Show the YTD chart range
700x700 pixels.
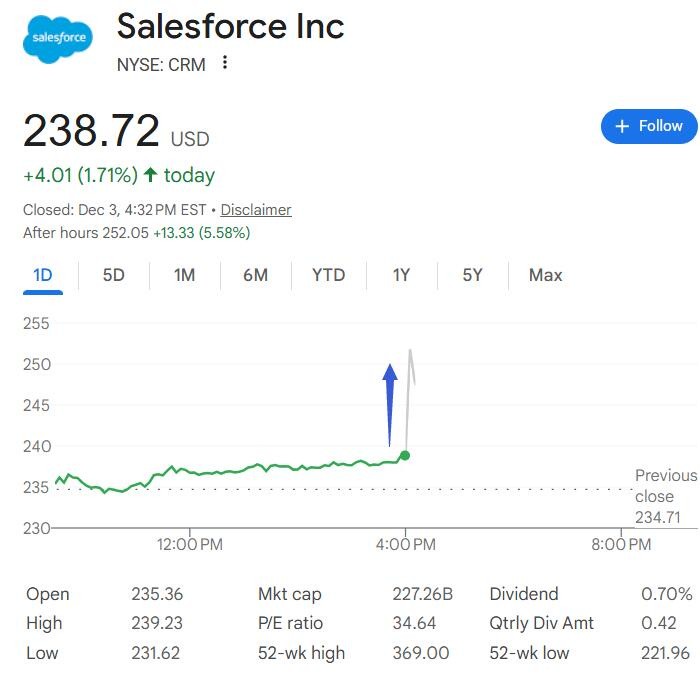point(328,275)
